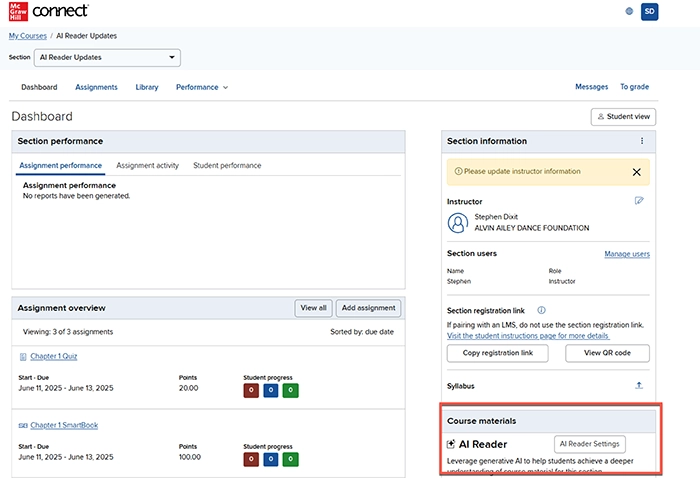Click View all assignments button
Image resolution: width=700 pixels, height=478 pixels.
pos(313,308)
